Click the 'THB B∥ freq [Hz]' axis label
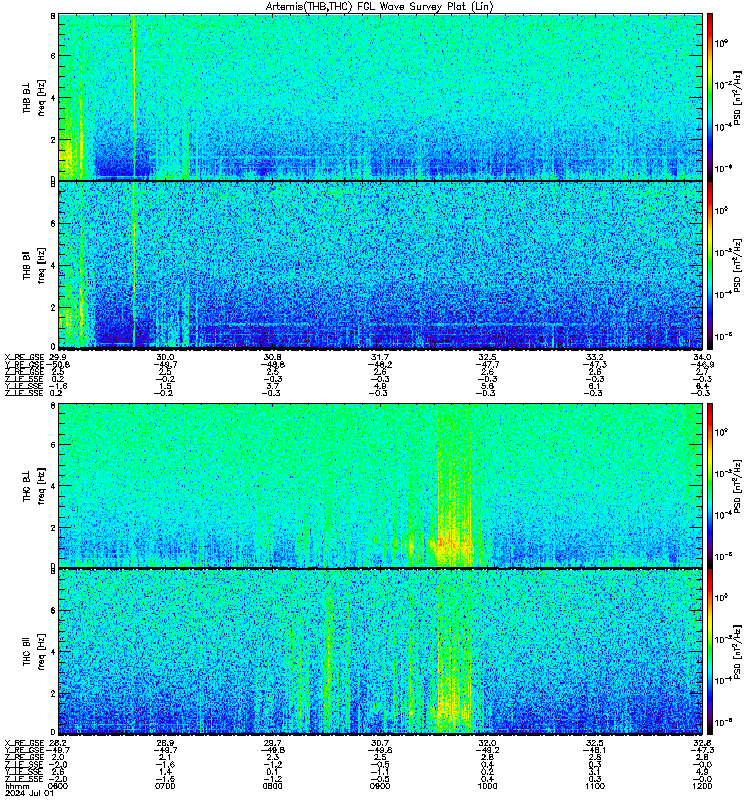The width and height of the screenshot is (750, 800). coord(34,265)
